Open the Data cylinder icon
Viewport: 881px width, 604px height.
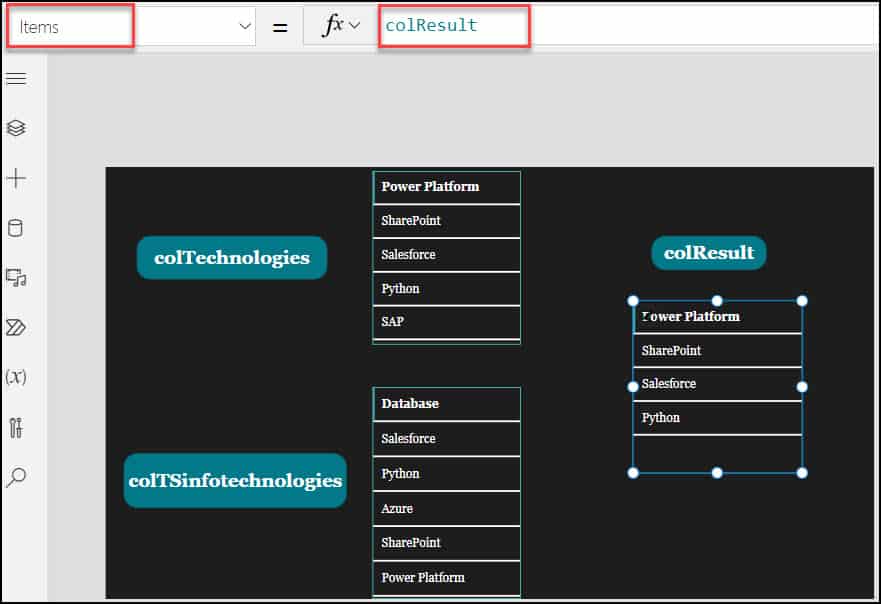[x=16, y=228]
